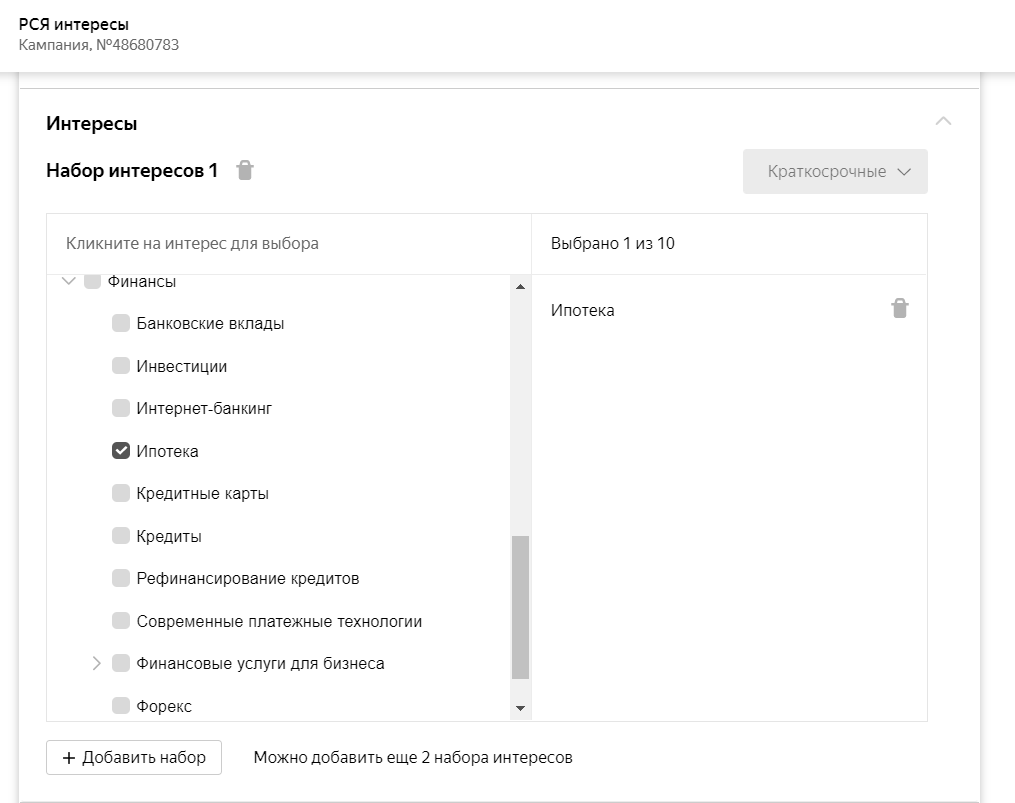
Task: Collapse the Интересы section
Action: pyautogui.click(x=942, y=122)
